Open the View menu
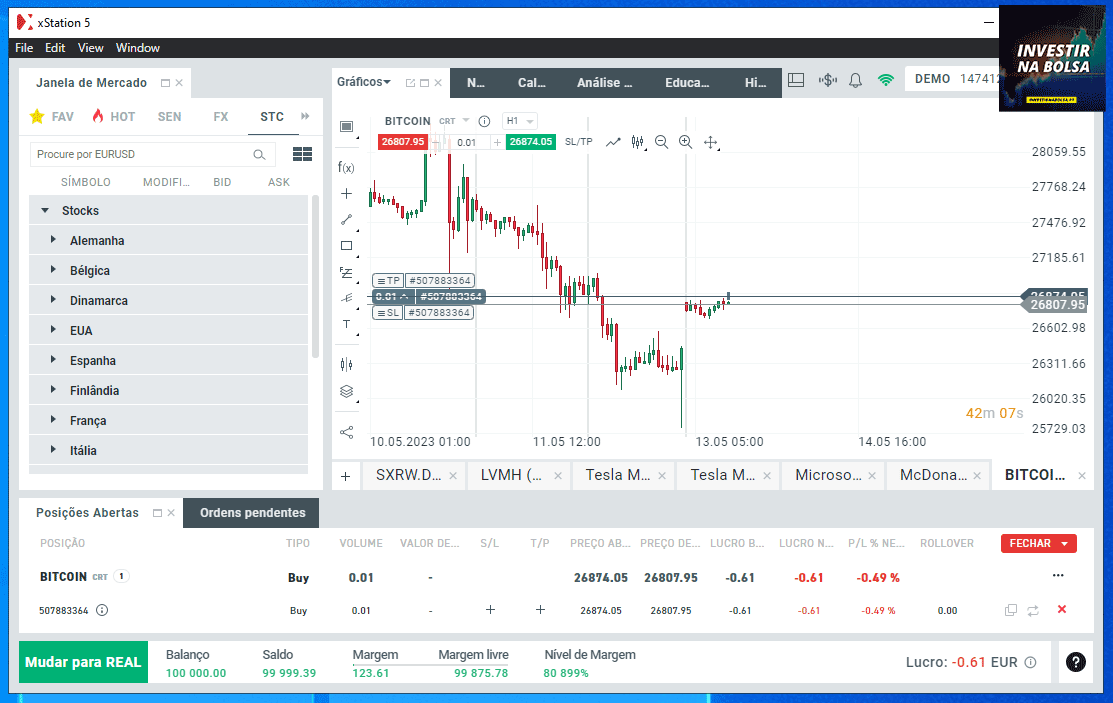Viewport: 1113px width, 703px height. point(90,48)
